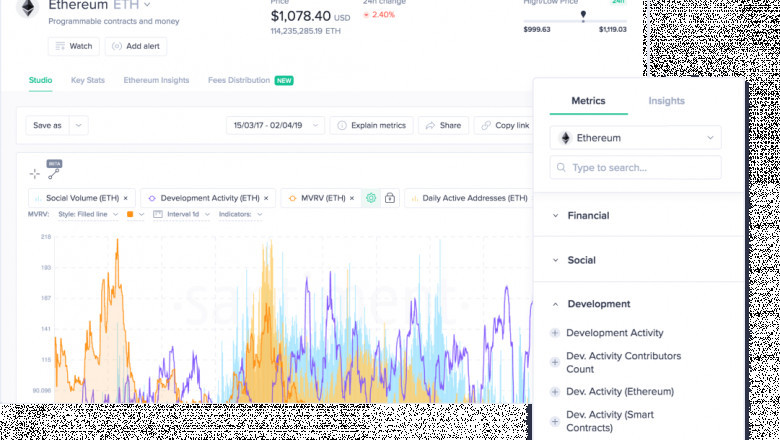Switch to the Studio tab

pyautogui.click(x=40, y=80)
